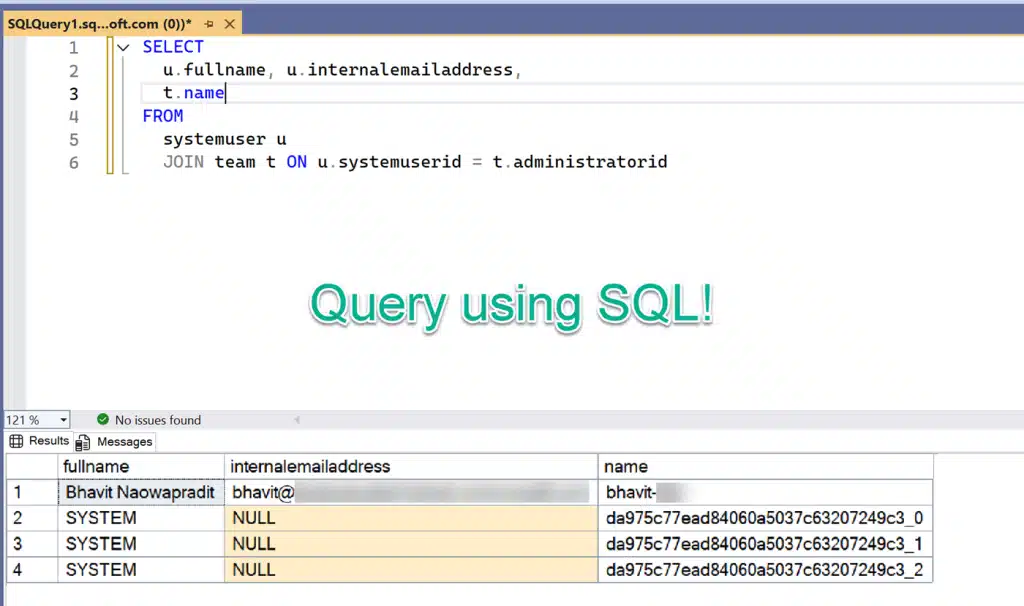This screenshot has height=606, width=1024.
Task: Pin the SQLQuery1 document tab
Action: point(211,22)
